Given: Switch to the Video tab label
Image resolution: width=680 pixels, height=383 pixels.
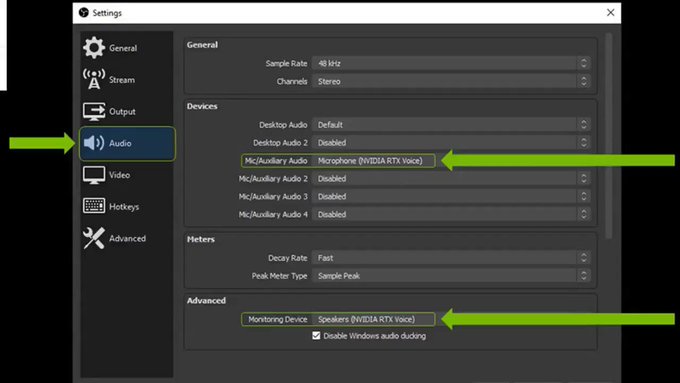Looking at the screenshot, I should pos(119,175).
